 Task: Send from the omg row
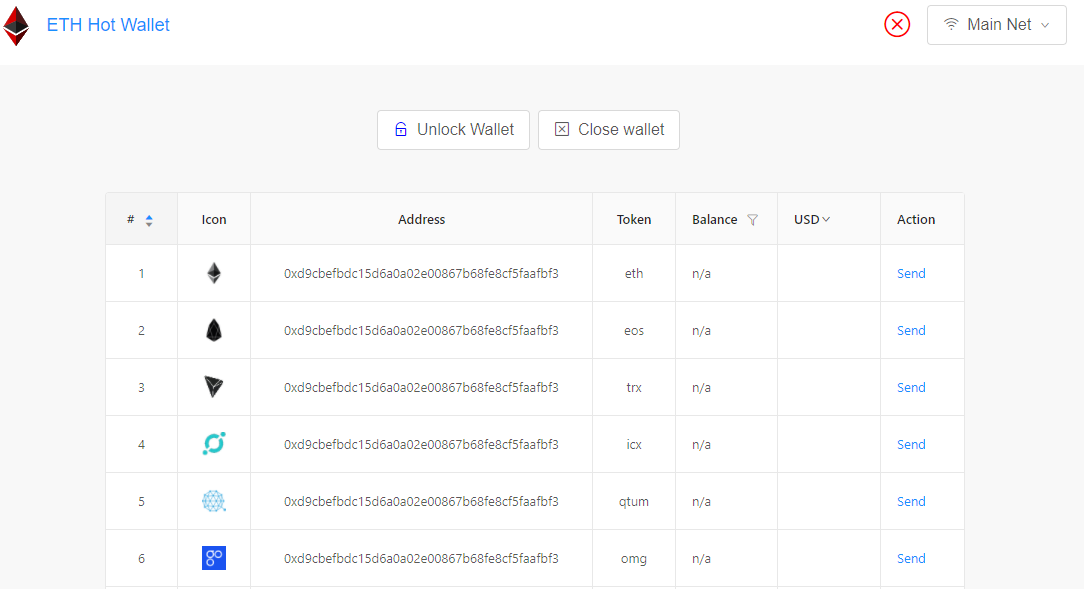pos(910,558)
